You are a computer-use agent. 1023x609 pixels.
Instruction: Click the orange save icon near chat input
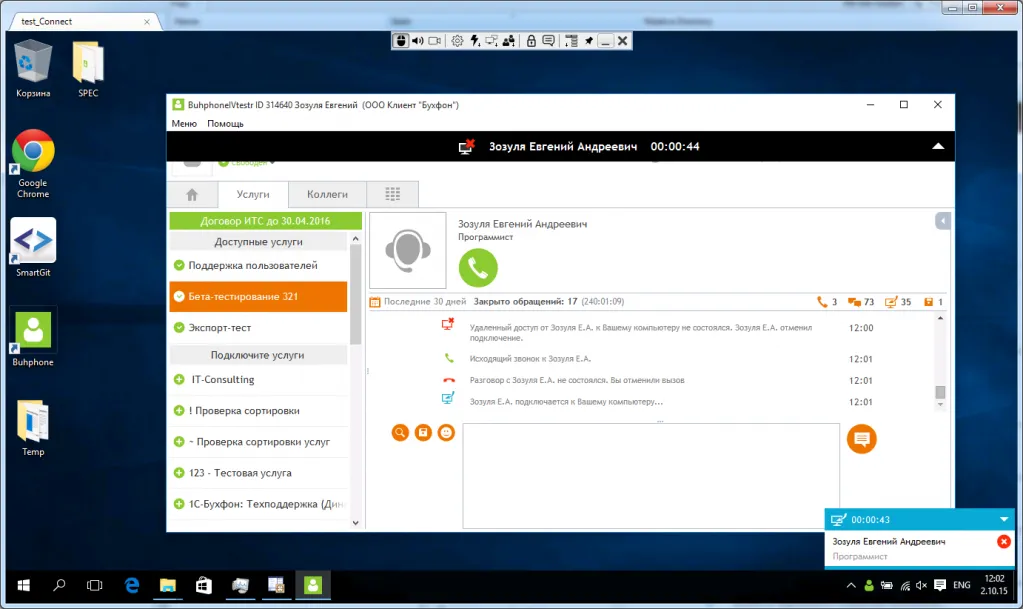[423, 432]
